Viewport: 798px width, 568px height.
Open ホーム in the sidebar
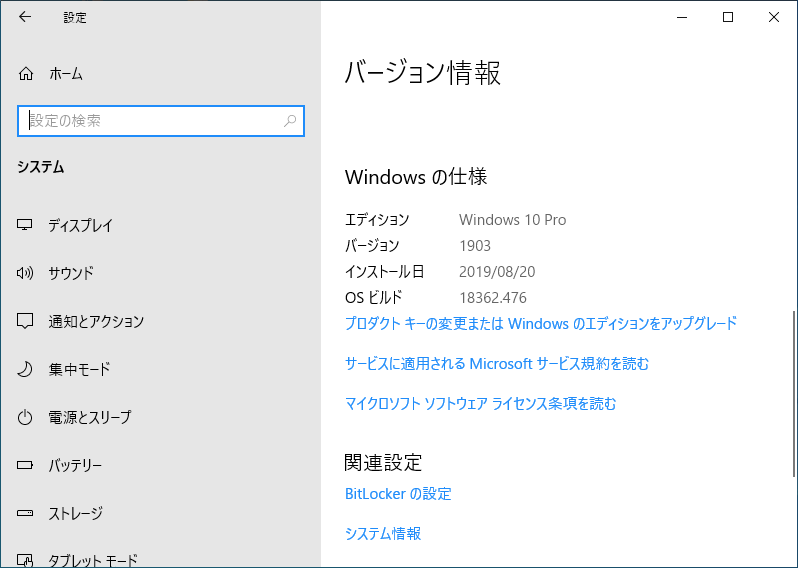(66, 74)
